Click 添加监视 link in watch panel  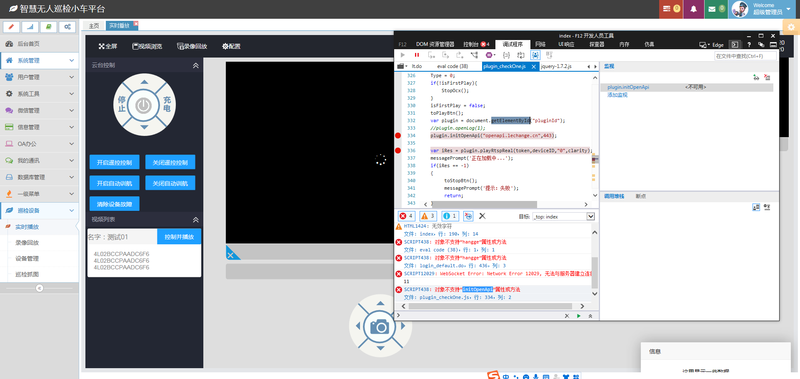click(x=617, y=95)
